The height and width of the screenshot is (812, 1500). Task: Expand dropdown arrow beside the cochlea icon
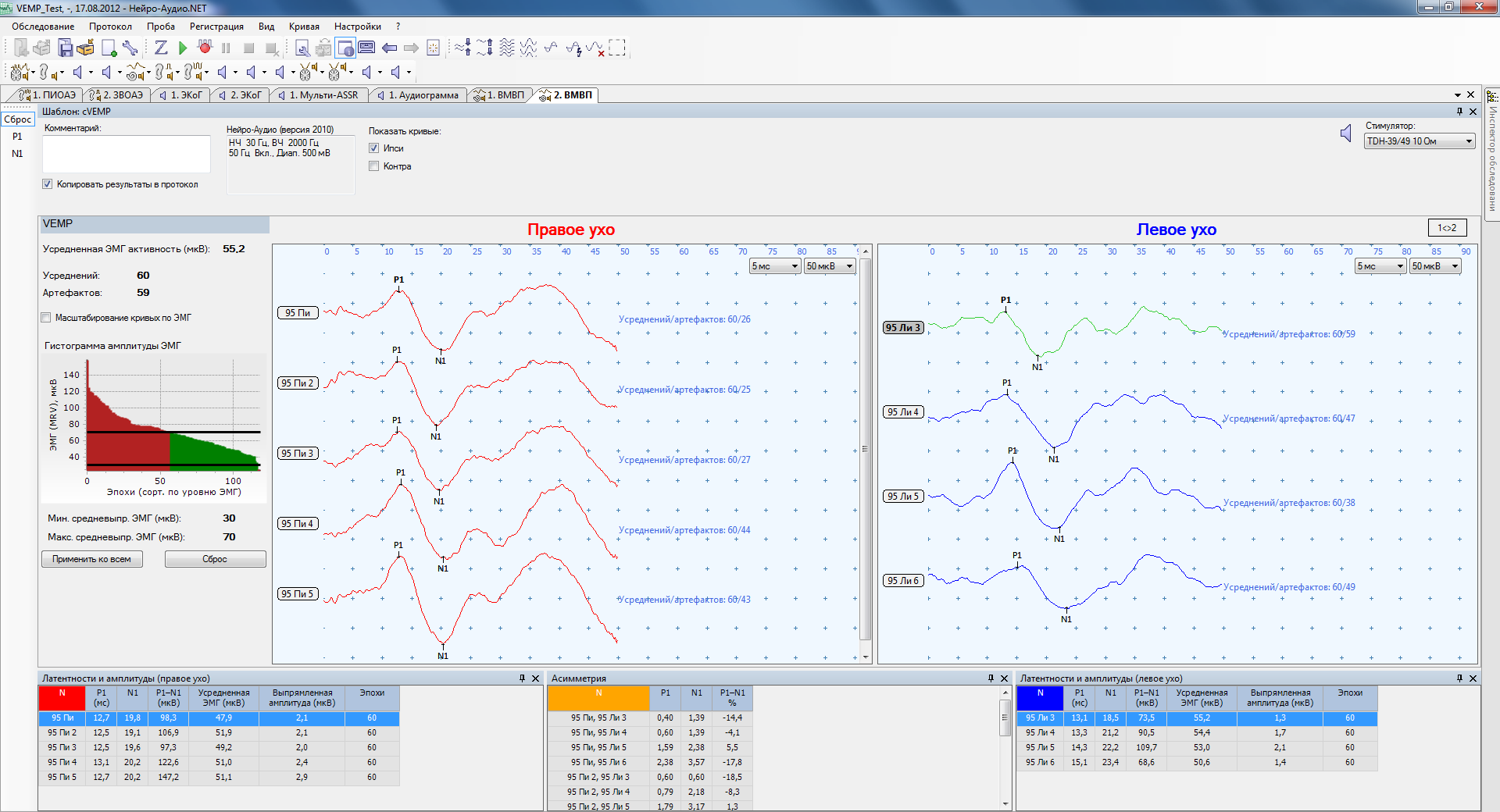coord(148,73)
